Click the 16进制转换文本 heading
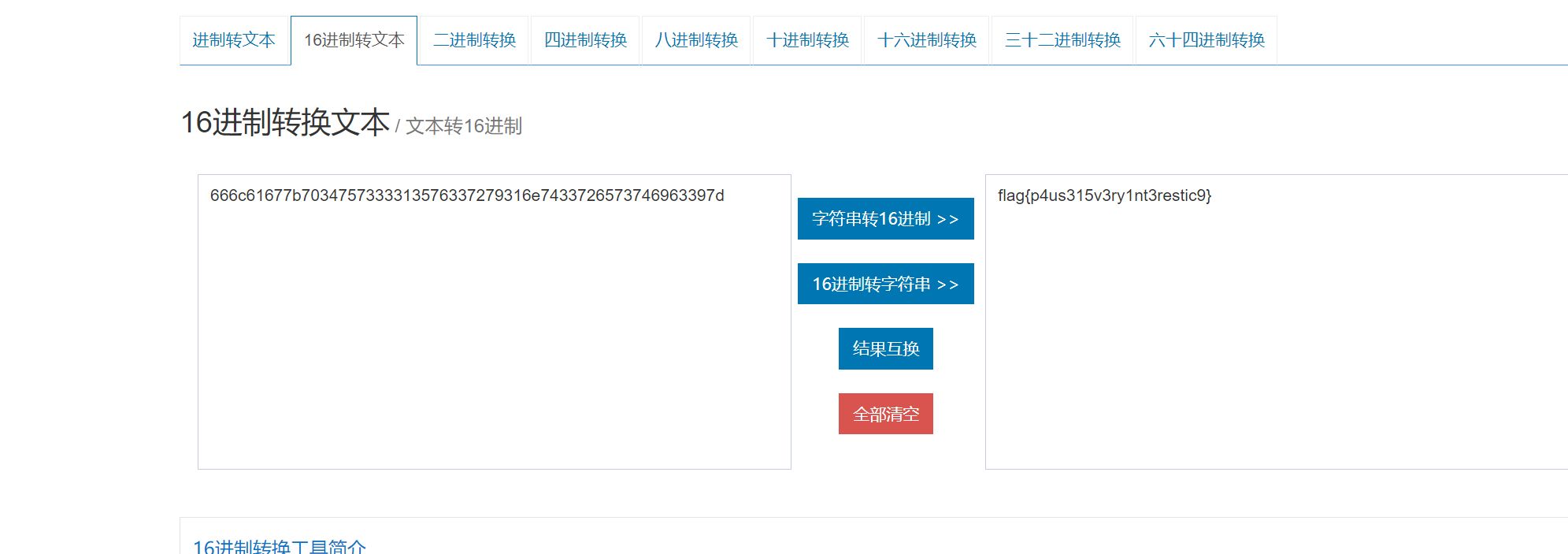The image size is (1568, 554). coord(285,122)
